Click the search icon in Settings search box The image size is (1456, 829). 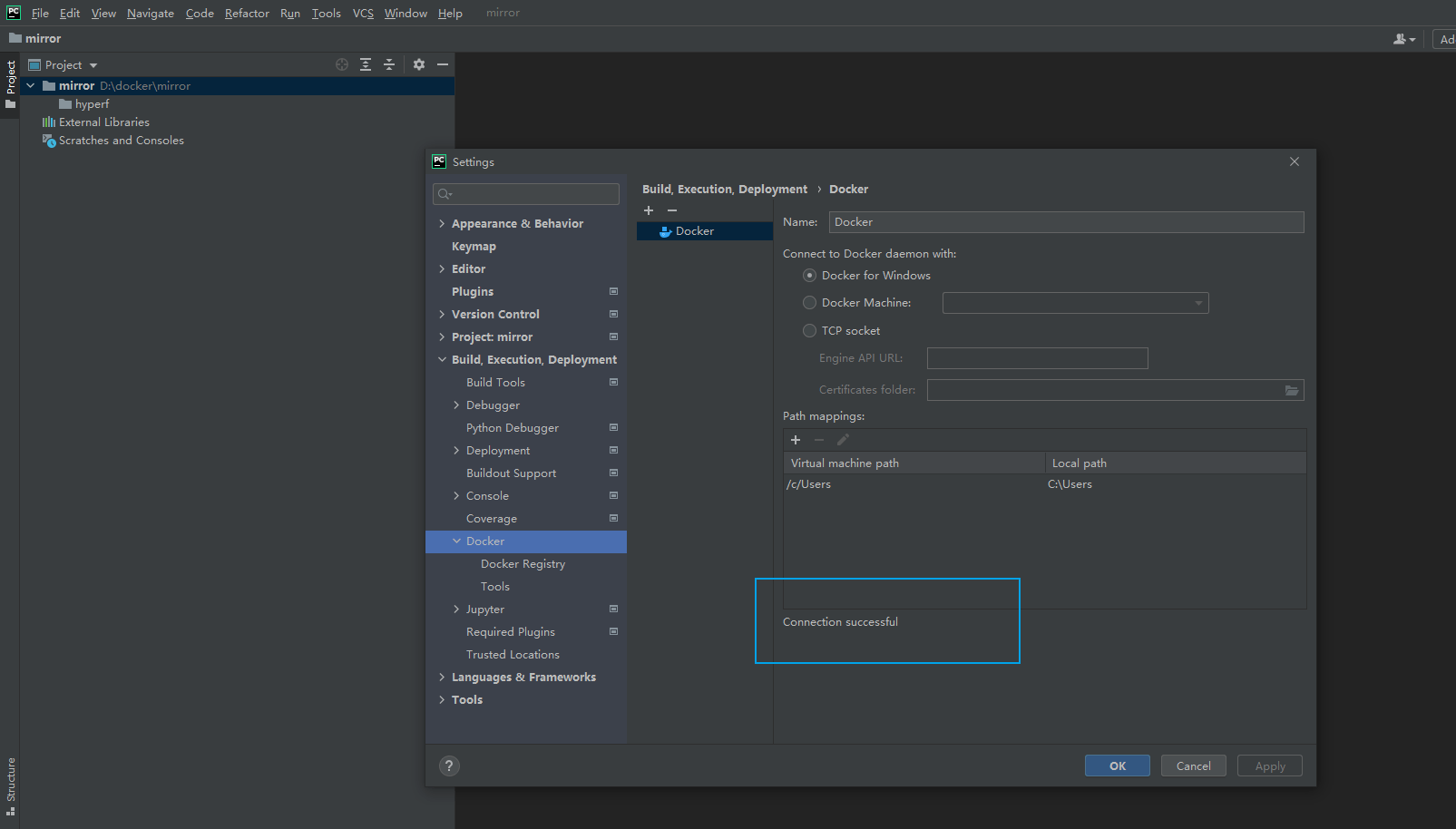pos(445,194)
